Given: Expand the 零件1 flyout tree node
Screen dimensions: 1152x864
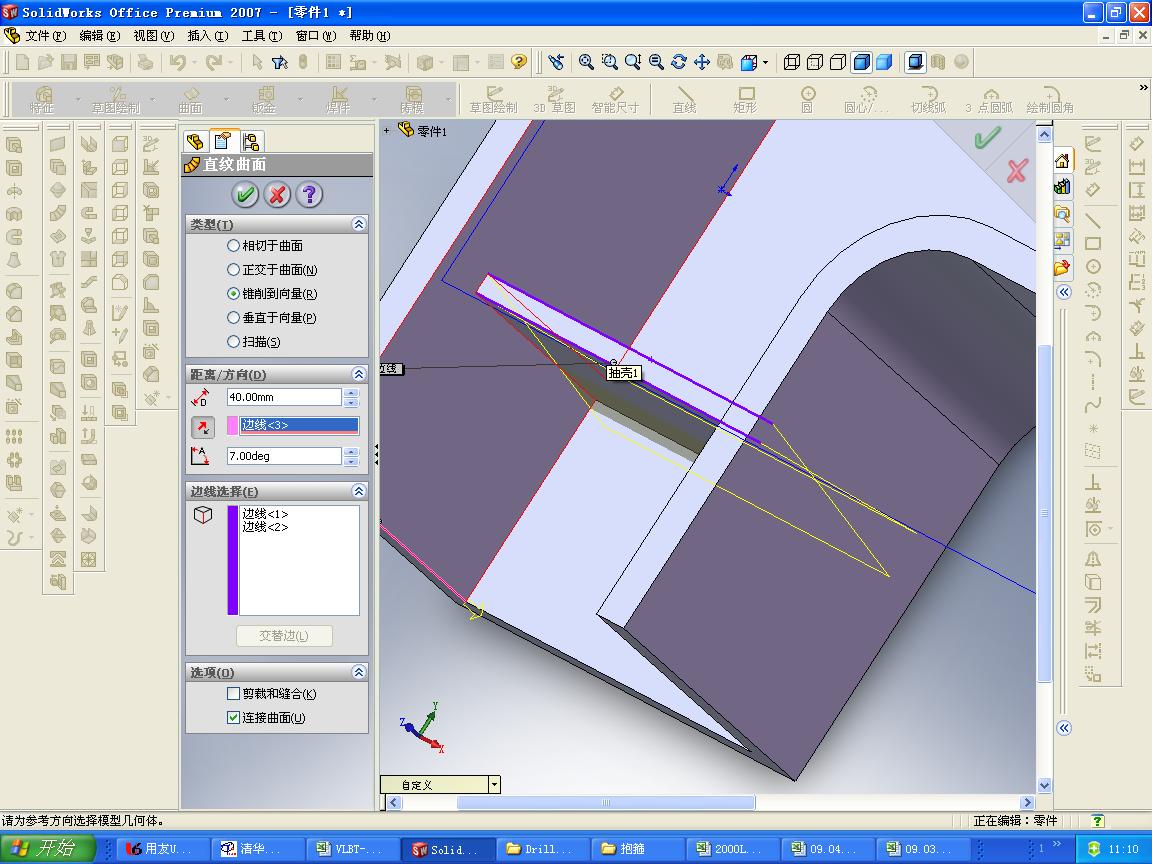Looking at the screenshot, I should (386, 131).
